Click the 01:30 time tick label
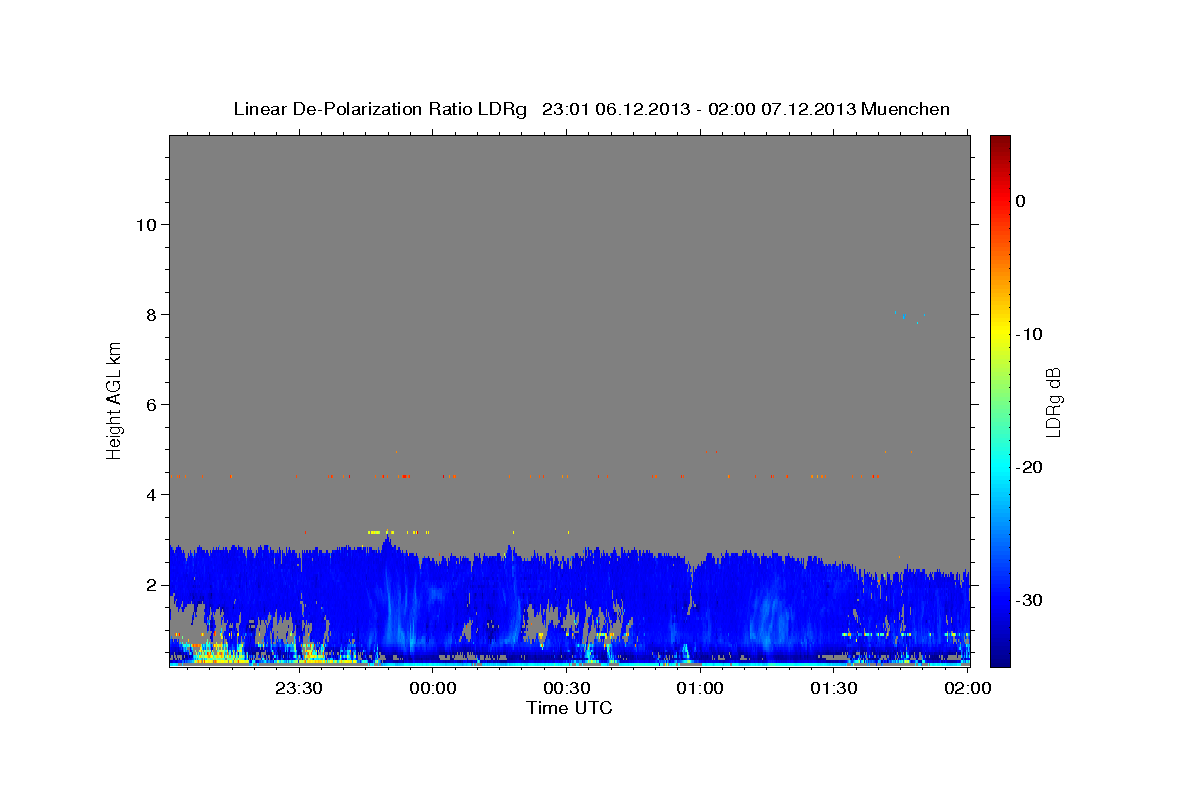This screenshot has height=800, width=1200. click(x=834, y=688)
